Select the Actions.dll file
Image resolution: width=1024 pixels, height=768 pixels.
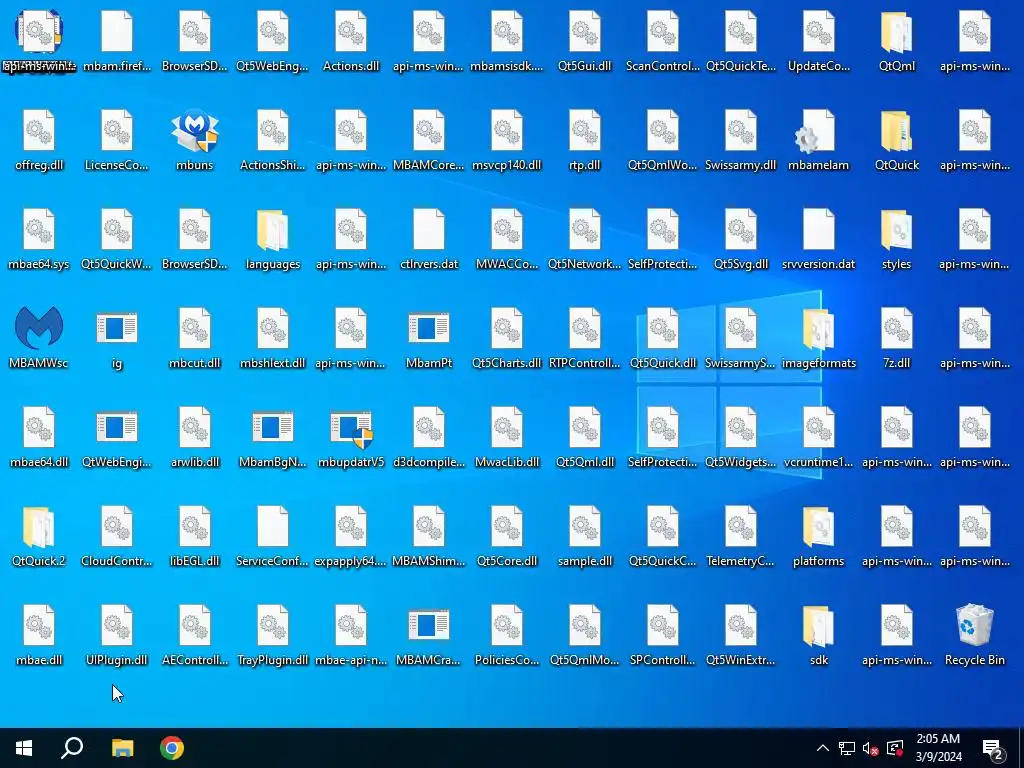click(351, 32)
